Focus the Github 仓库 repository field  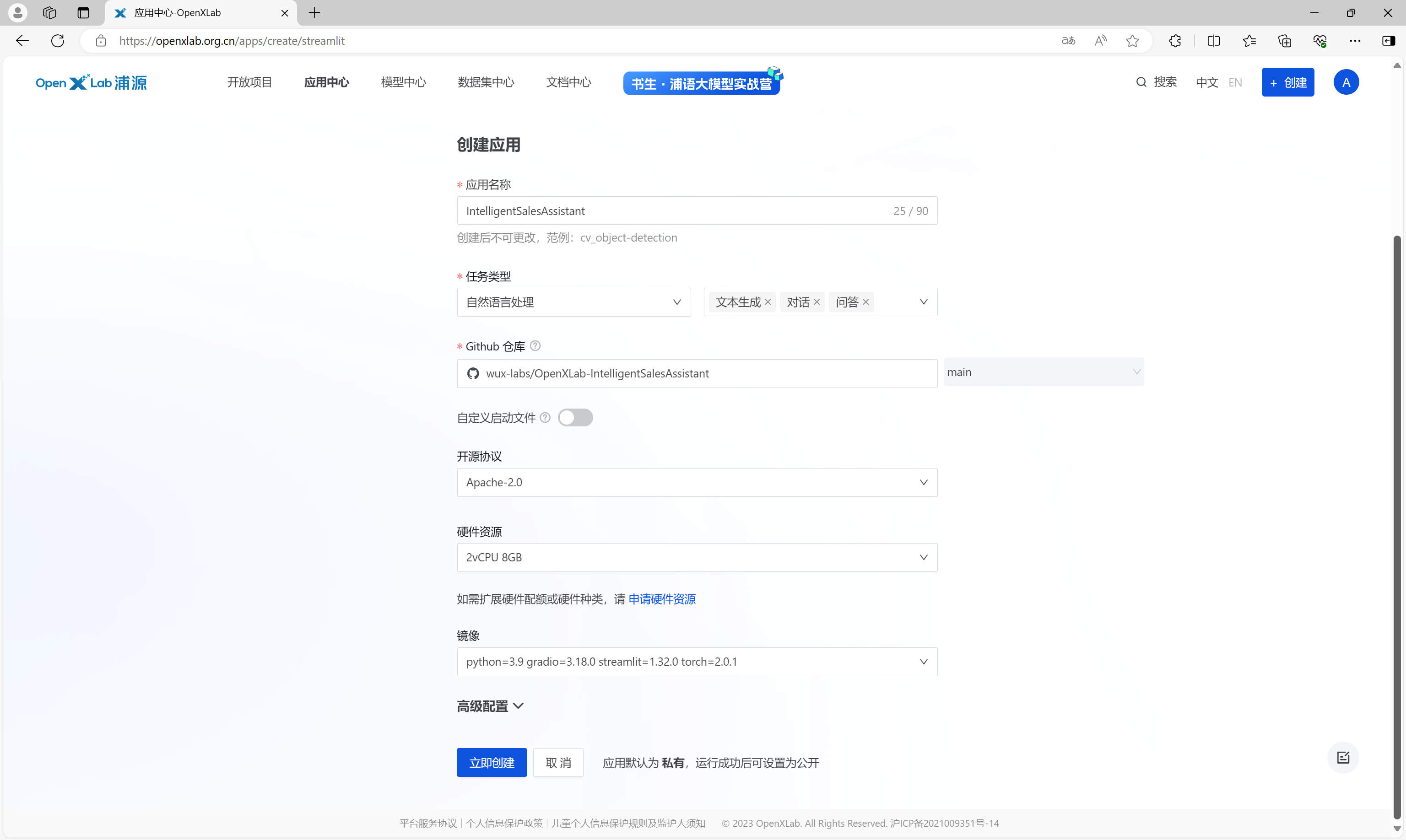(x=697, y=374)
